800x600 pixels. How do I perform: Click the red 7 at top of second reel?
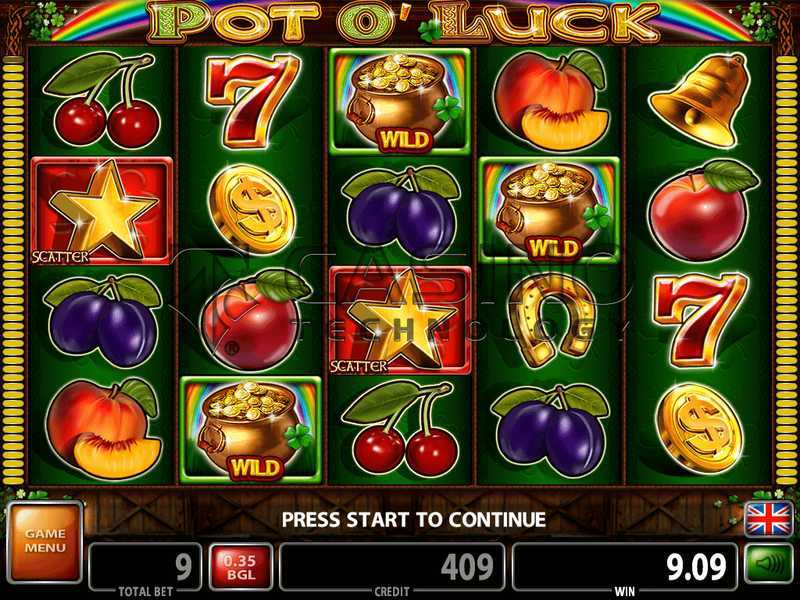(252, 100)
